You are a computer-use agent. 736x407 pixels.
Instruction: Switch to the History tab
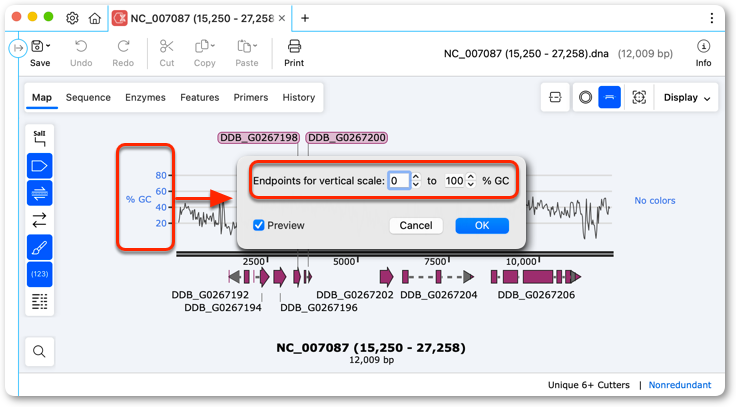point(299,98)
